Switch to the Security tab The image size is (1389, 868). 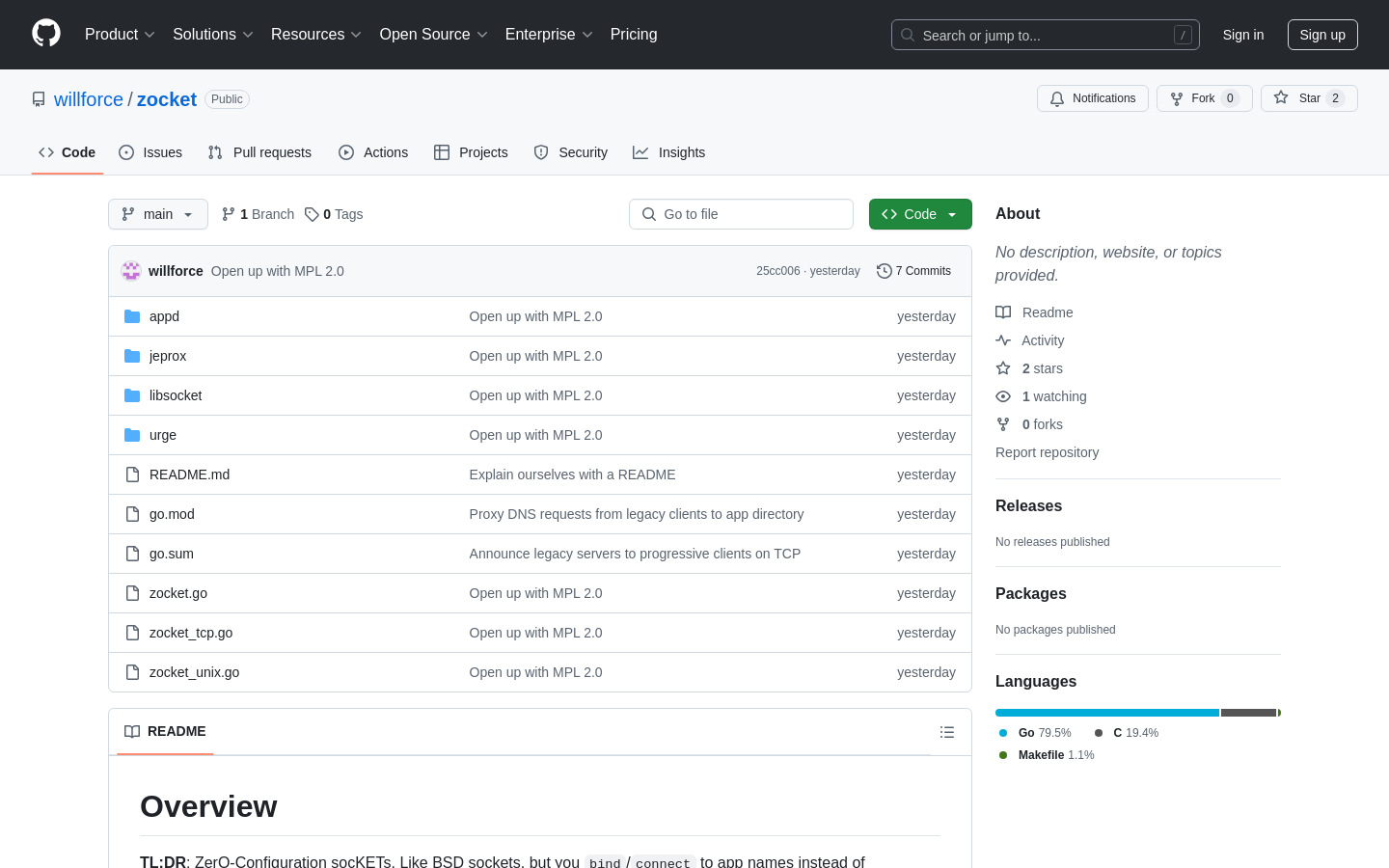pyautogui.click(x=571, y=152)
